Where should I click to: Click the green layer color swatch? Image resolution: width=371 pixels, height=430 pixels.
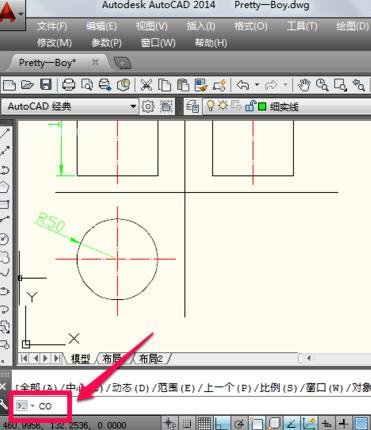[x=262, y=107]
